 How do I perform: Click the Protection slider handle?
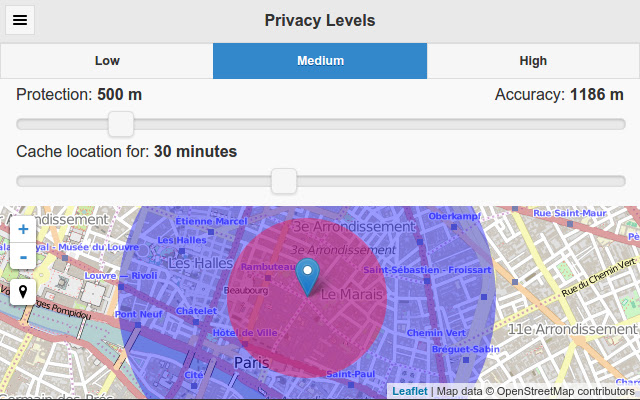(121, 124)
